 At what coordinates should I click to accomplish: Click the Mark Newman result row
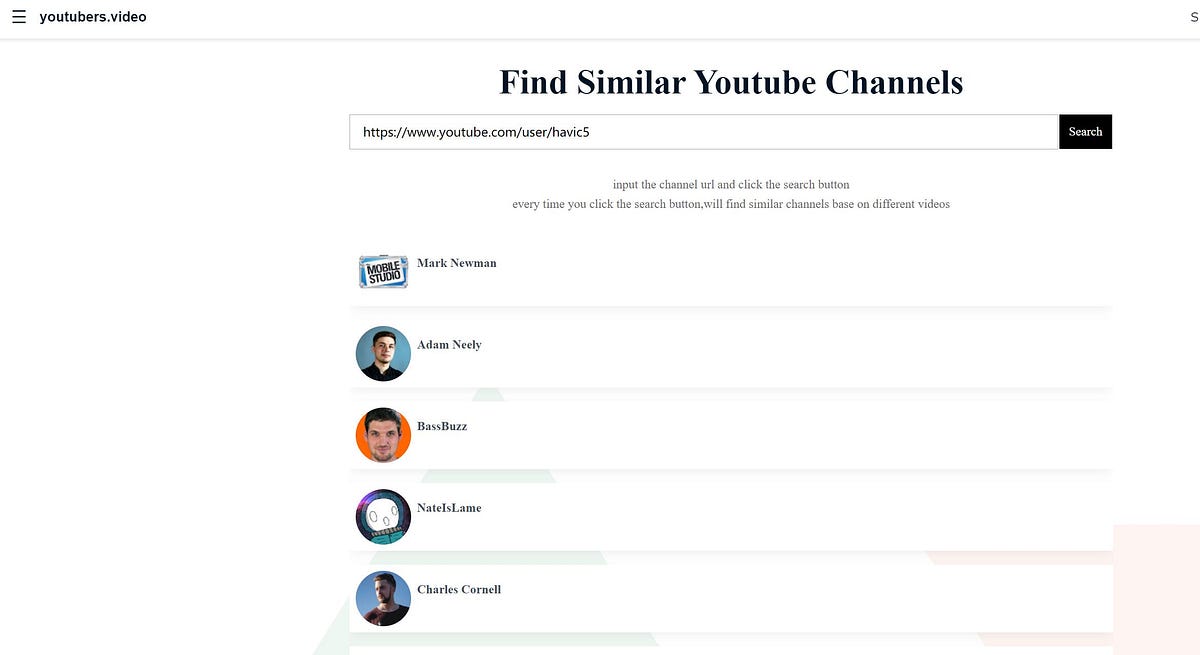pyautogui.click(x=730, y=271)
